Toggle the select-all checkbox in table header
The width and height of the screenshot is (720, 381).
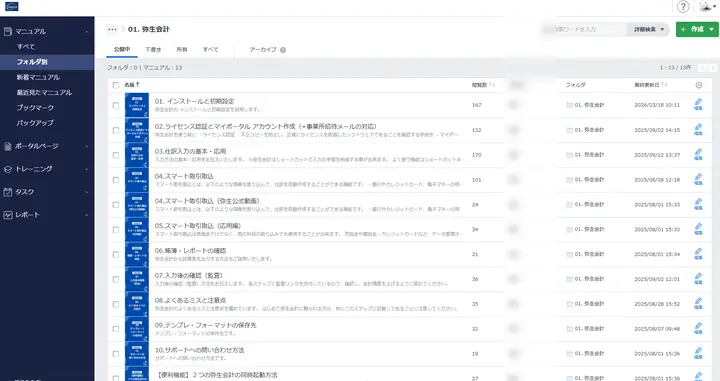point(116,85)
